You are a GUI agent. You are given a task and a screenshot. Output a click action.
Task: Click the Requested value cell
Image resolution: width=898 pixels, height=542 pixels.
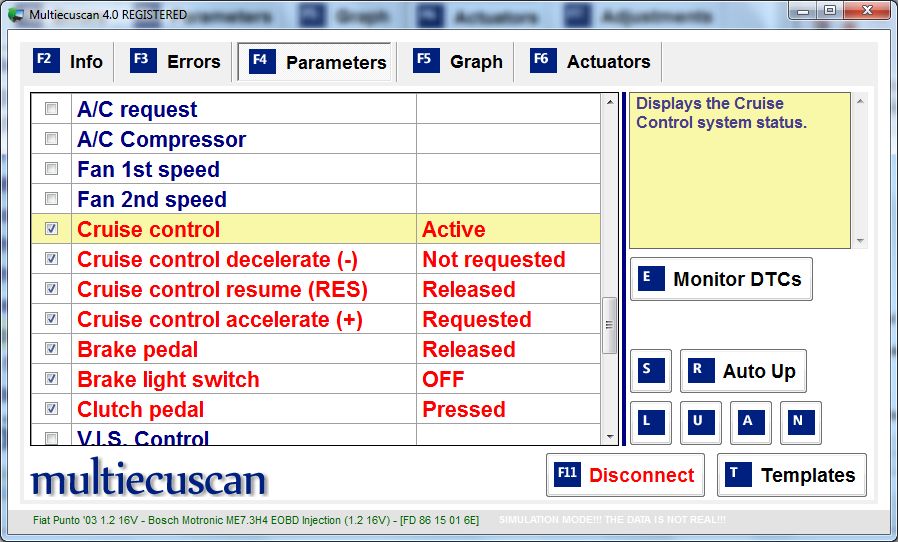click(509, 319)
